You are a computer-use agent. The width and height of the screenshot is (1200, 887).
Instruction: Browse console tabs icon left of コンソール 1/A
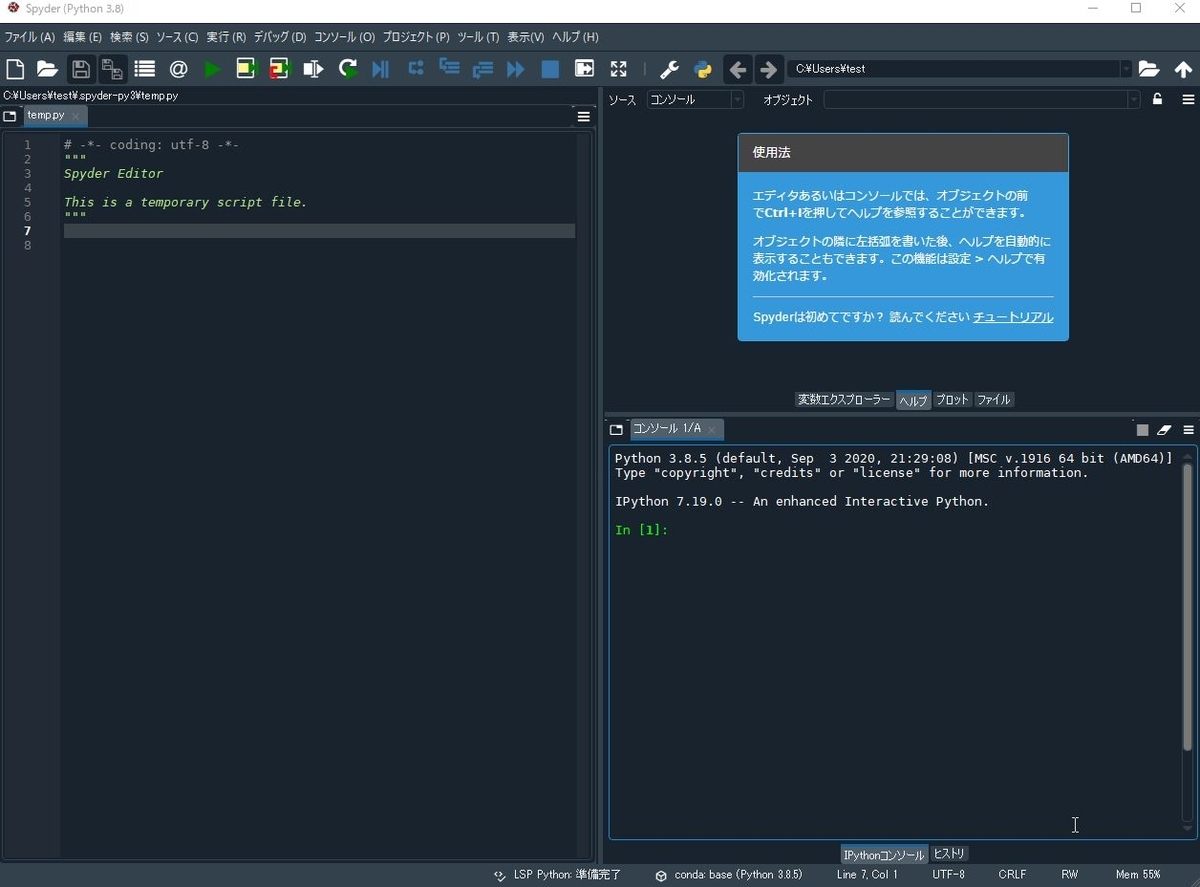[x=616, y=430]
